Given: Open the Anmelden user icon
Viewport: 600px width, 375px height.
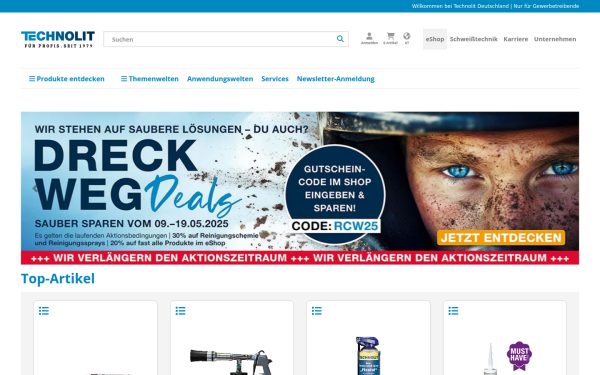Looking at the screenshot, I should pyautogui.click(x=369, y=38).
